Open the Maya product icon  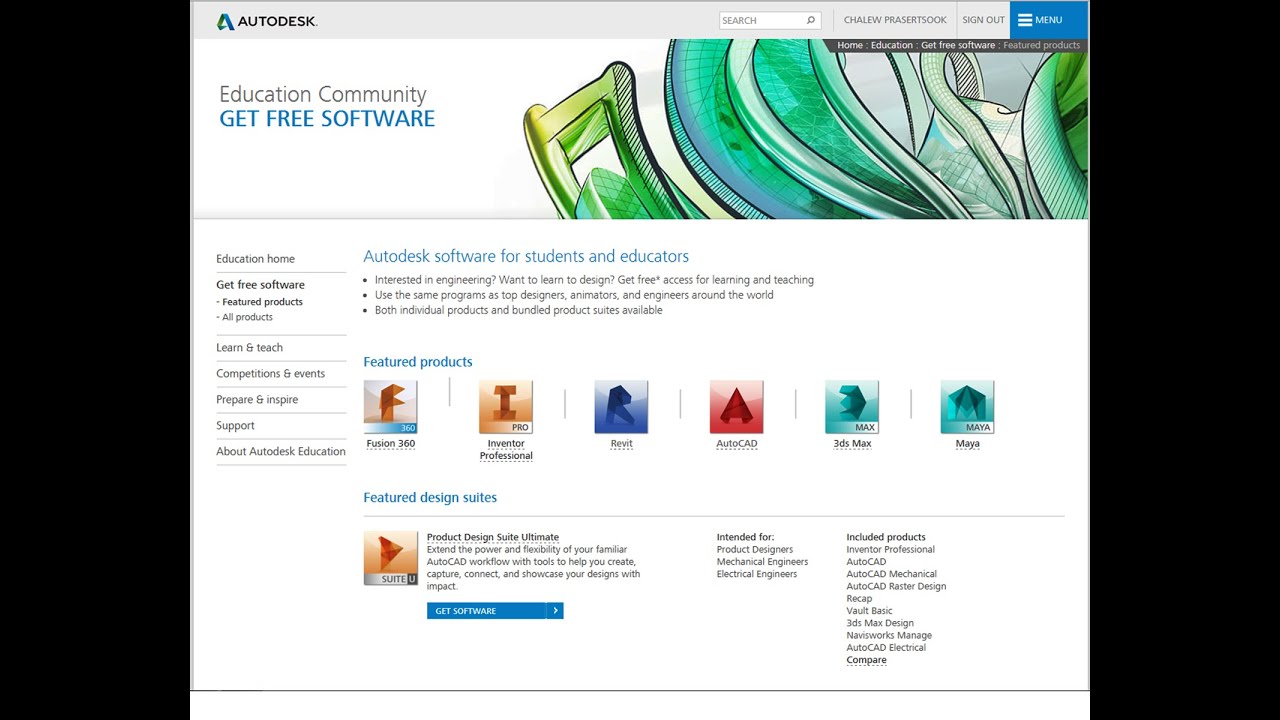click(x=967, y=407)
